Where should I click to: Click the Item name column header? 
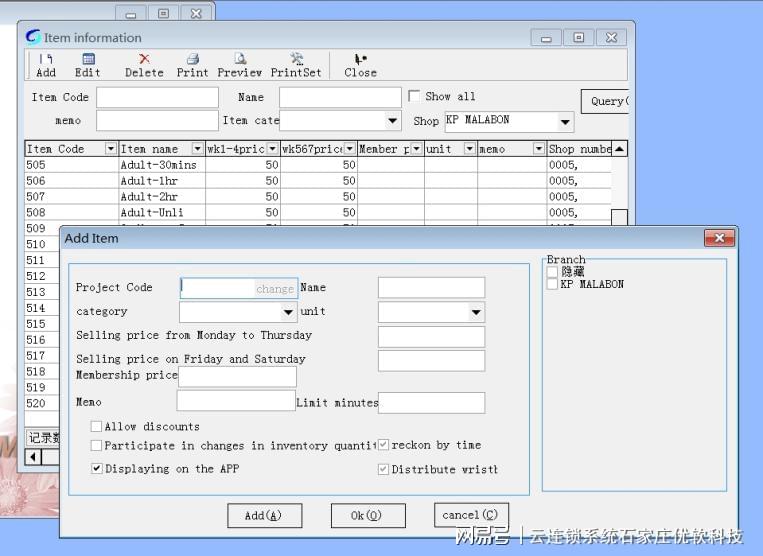tap(154, 149)
